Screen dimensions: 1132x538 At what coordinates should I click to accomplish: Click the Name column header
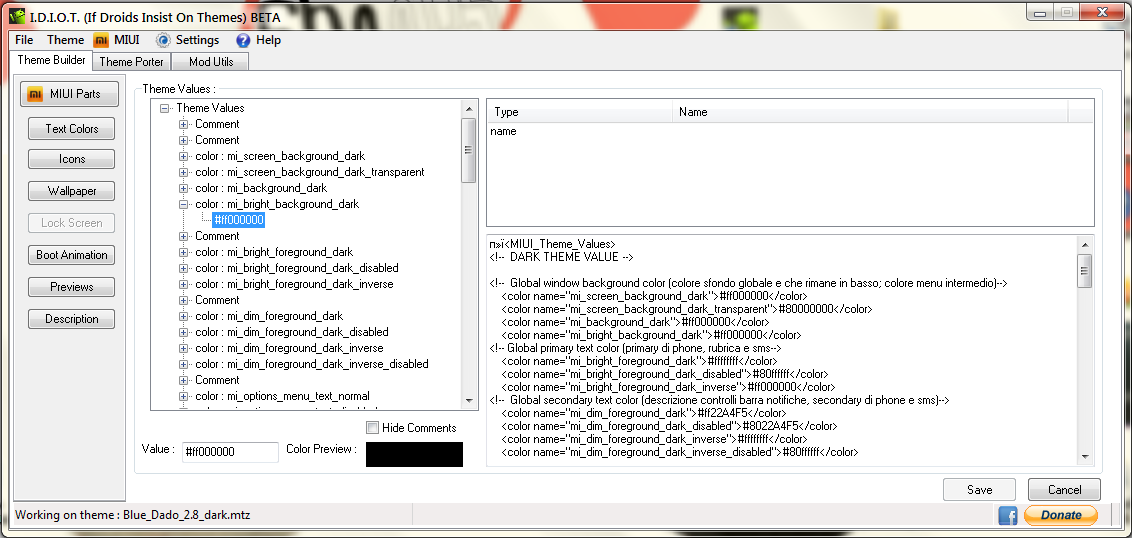[870, 113]
